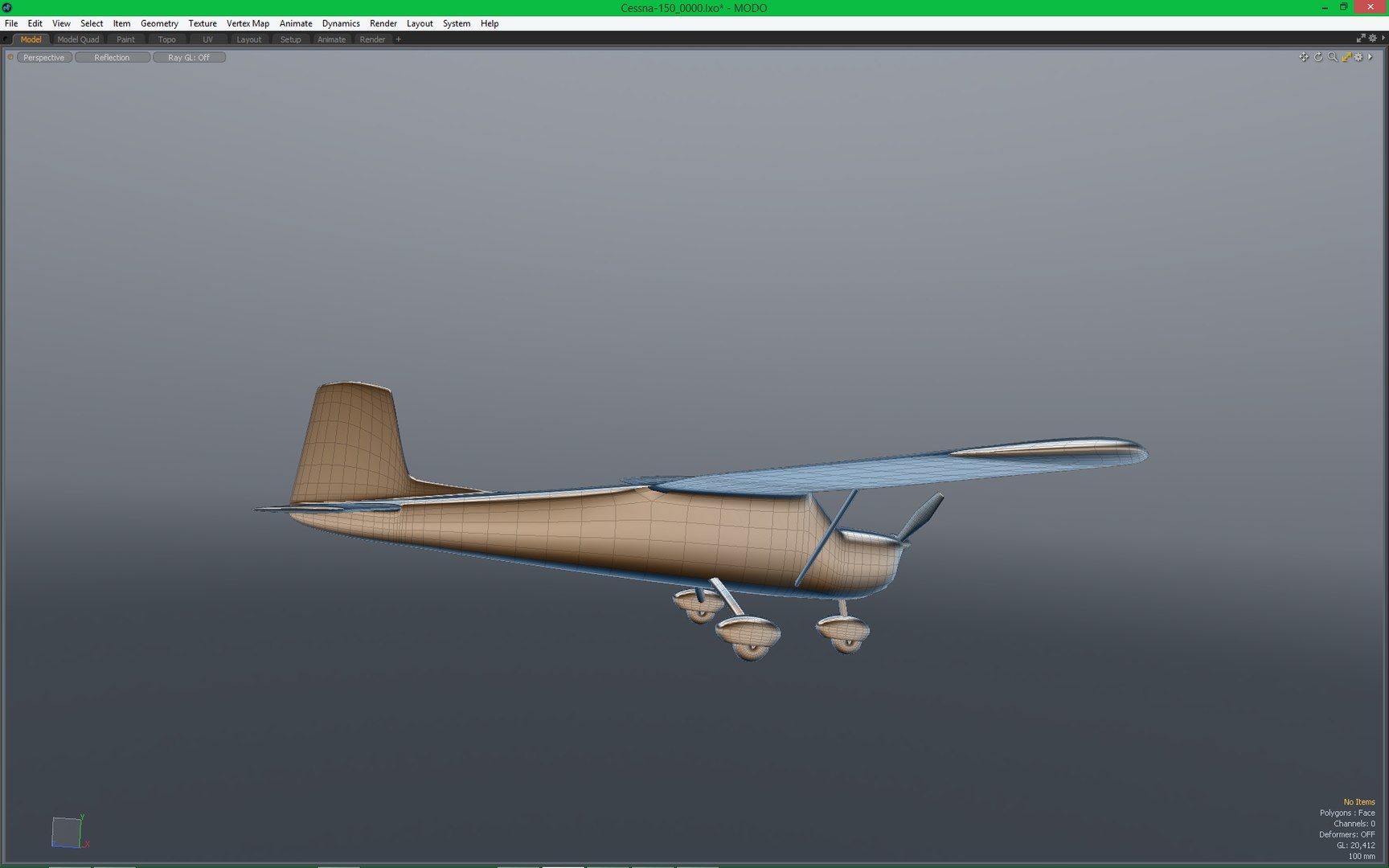Image resolution: width=1389 pixels, height=868 pixels.
Task: Switch to the UV tab
Action: tap(207, 39)
